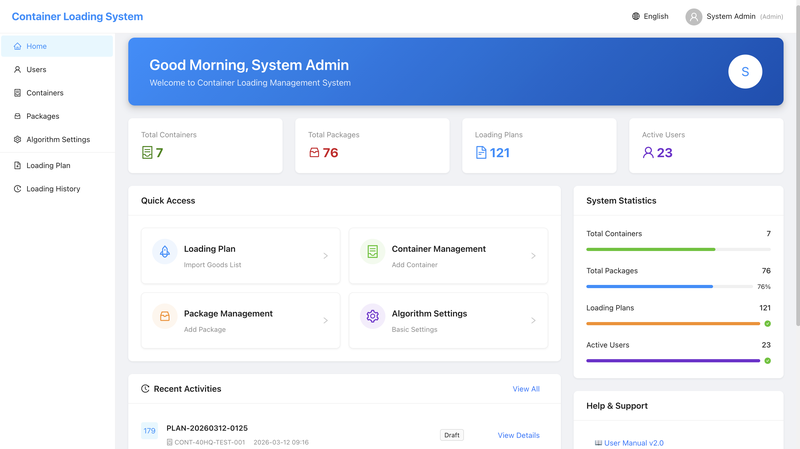Click the Active Users purple person icon
This screenshot has width=800, height=449.
pos(648,153)
